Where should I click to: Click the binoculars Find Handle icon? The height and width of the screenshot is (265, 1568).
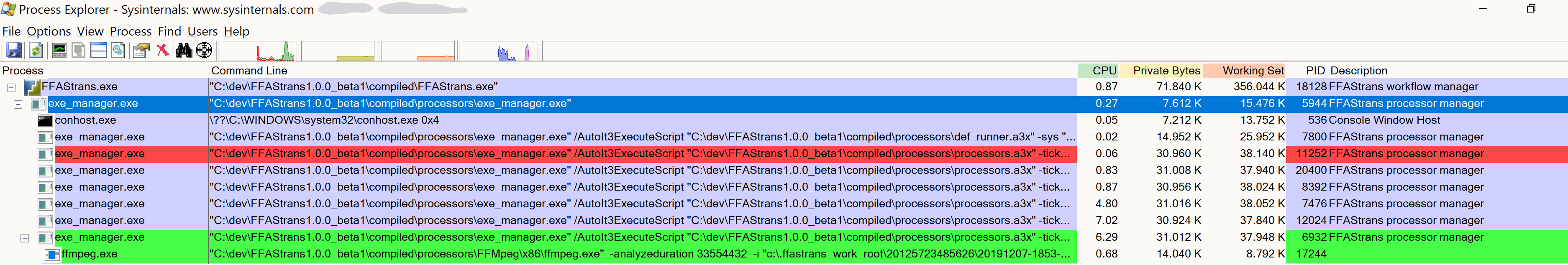coord(183,51)
